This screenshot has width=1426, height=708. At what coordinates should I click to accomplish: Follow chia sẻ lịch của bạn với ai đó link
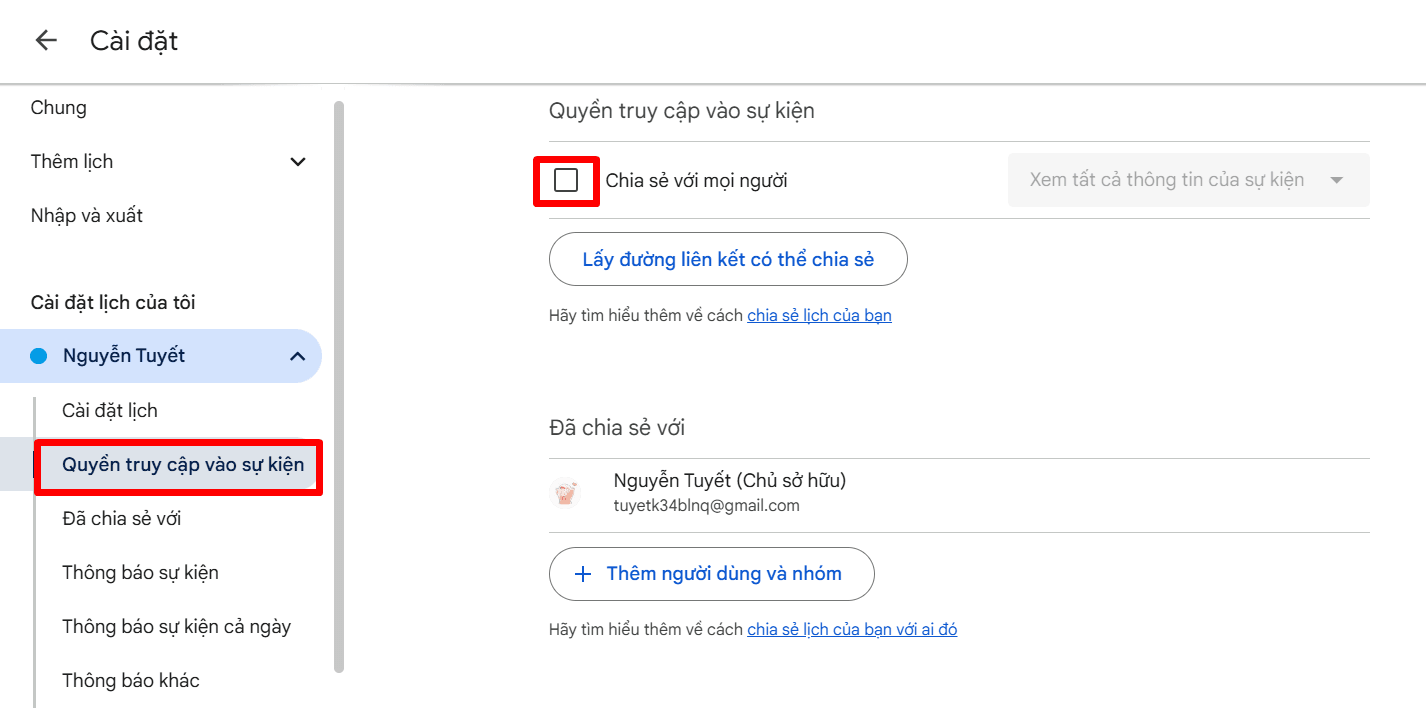click(852, 629)
